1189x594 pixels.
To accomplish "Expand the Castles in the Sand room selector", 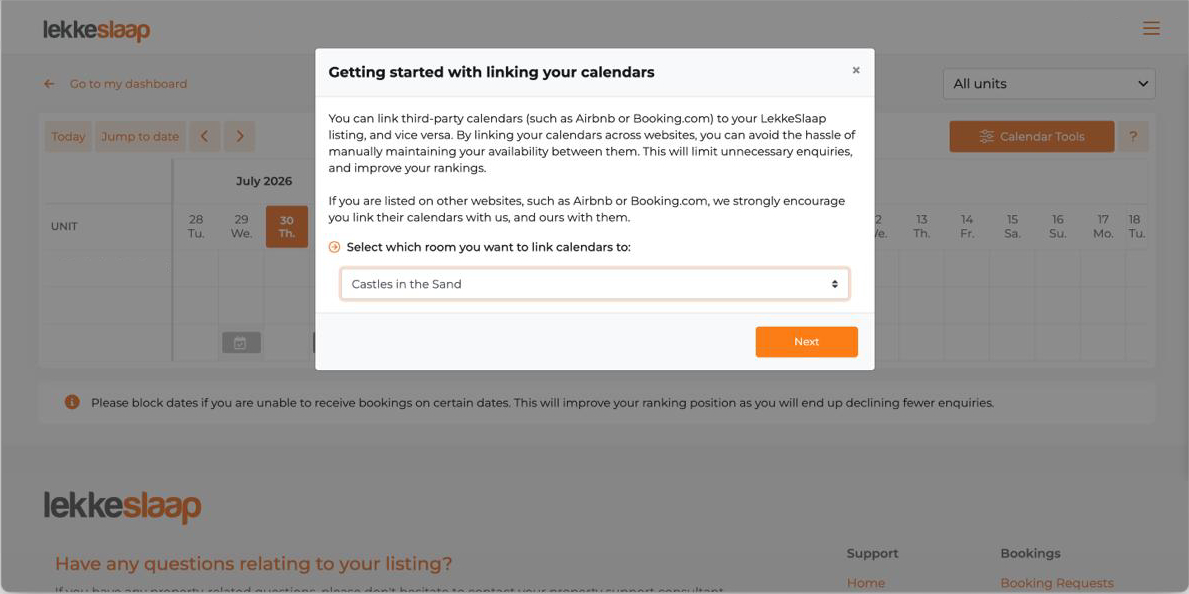I will point(594,284).
